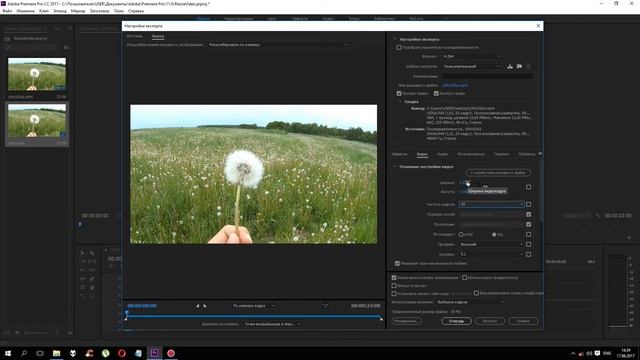640x360 pixels.
Task: Click Отмена cancel button
Action: pyautogui.click(x=523, y=321)
